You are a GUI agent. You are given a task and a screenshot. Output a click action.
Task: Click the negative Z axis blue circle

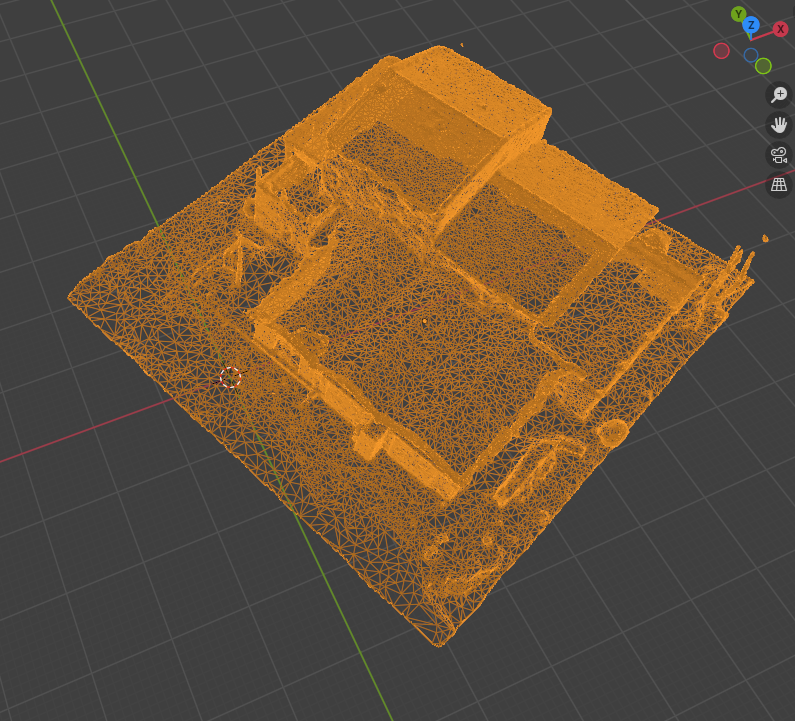751,55
